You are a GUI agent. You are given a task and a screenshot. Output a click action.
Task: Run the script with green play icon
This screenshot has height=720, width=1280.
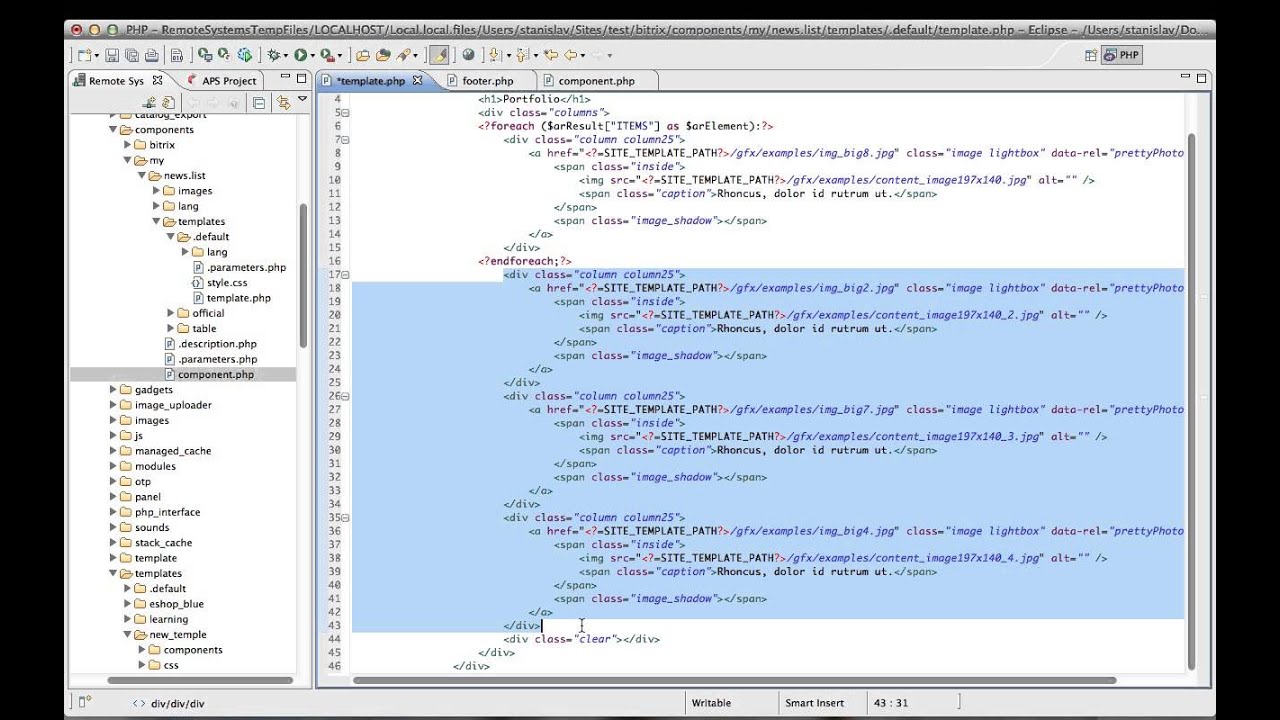point(300,55)
